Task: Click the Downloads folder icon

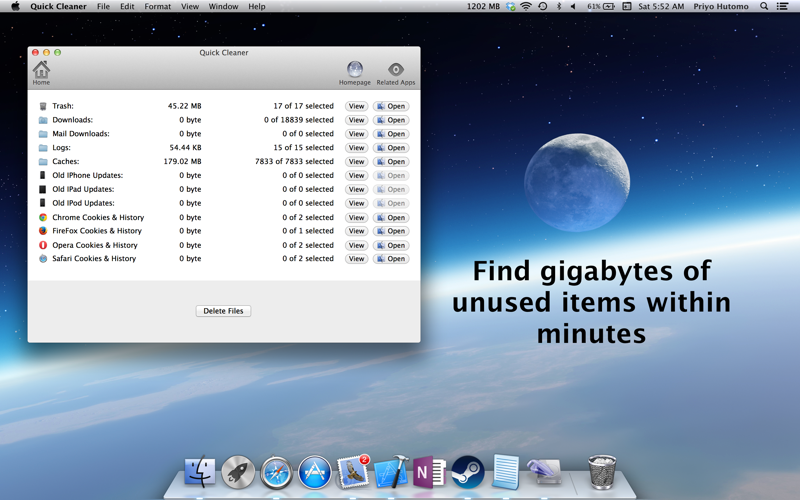Action: click(x=43, y=120)
